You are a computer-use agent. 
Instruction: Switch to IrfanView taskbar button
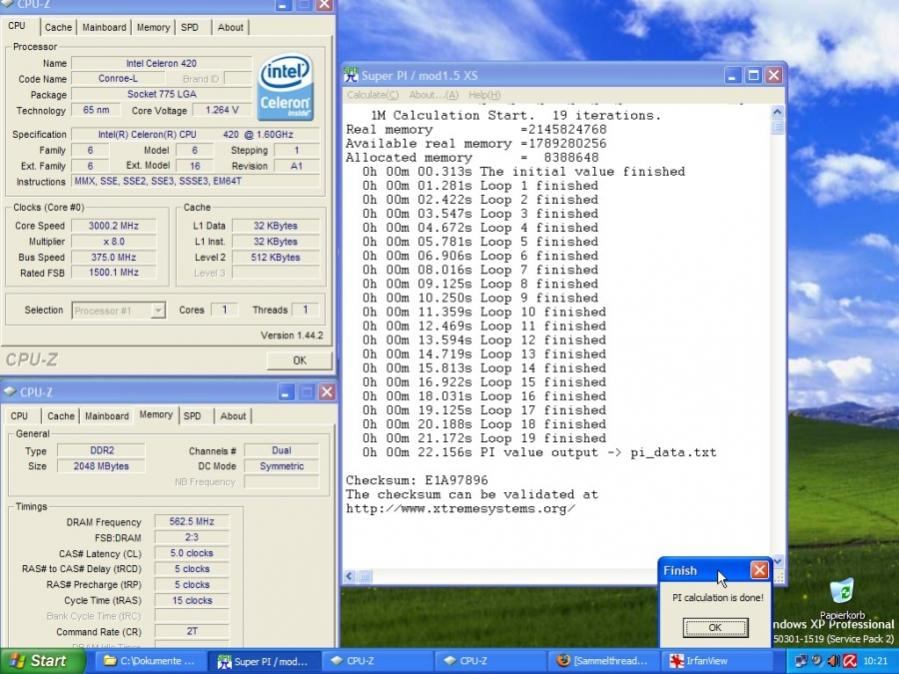(x=717, y=661)
